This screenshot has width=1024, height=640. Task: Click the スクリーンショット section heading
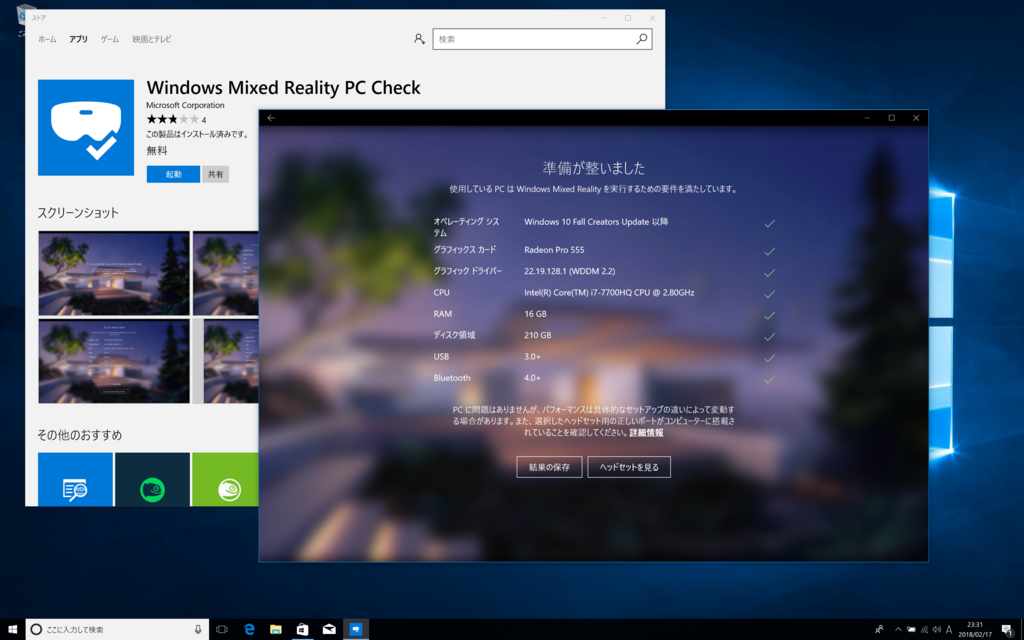click(x=78, y=213)
